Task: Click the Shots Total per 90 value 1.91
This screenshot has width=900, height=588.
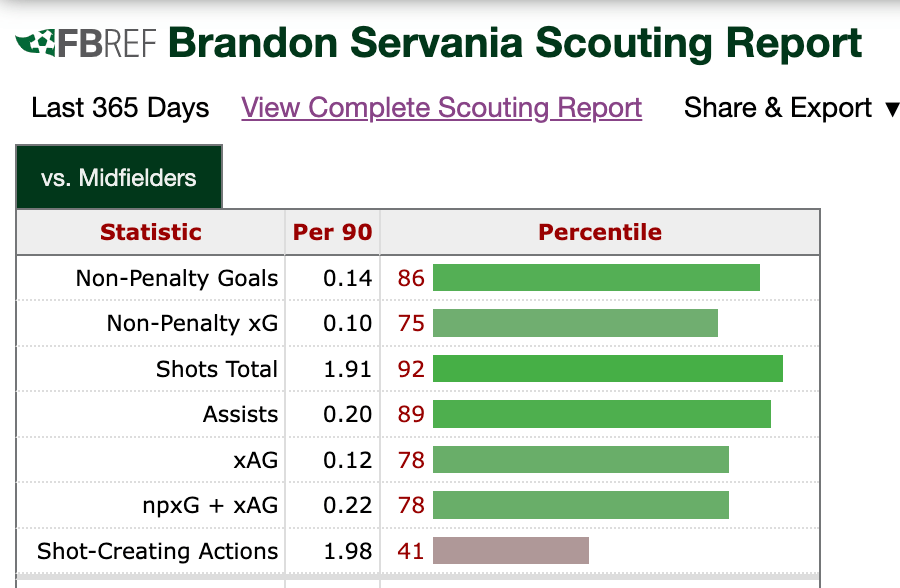Action: (x=347, y=369)
